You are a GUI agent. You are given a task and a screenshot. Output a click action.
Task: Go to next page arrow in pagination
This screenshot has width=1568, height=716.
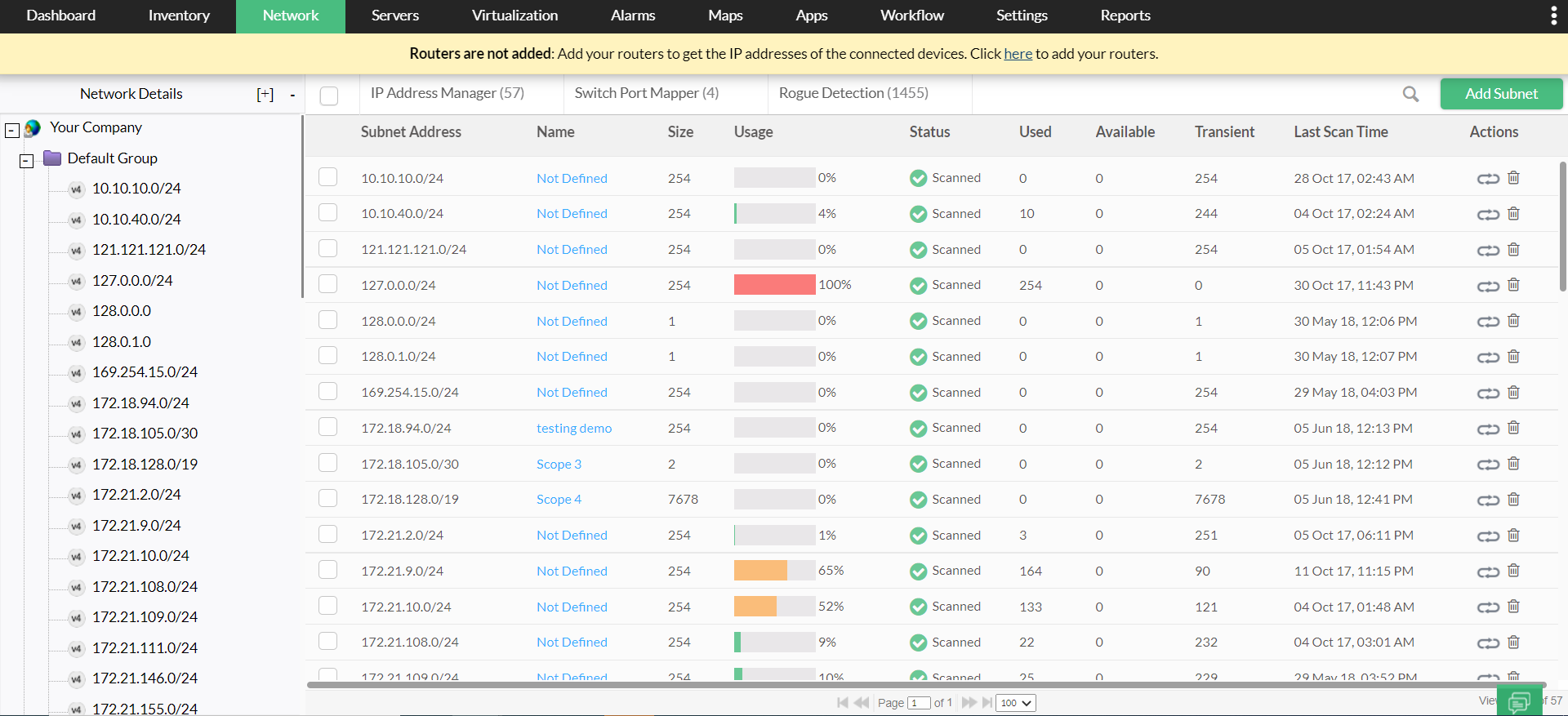[x=969, y=703]
